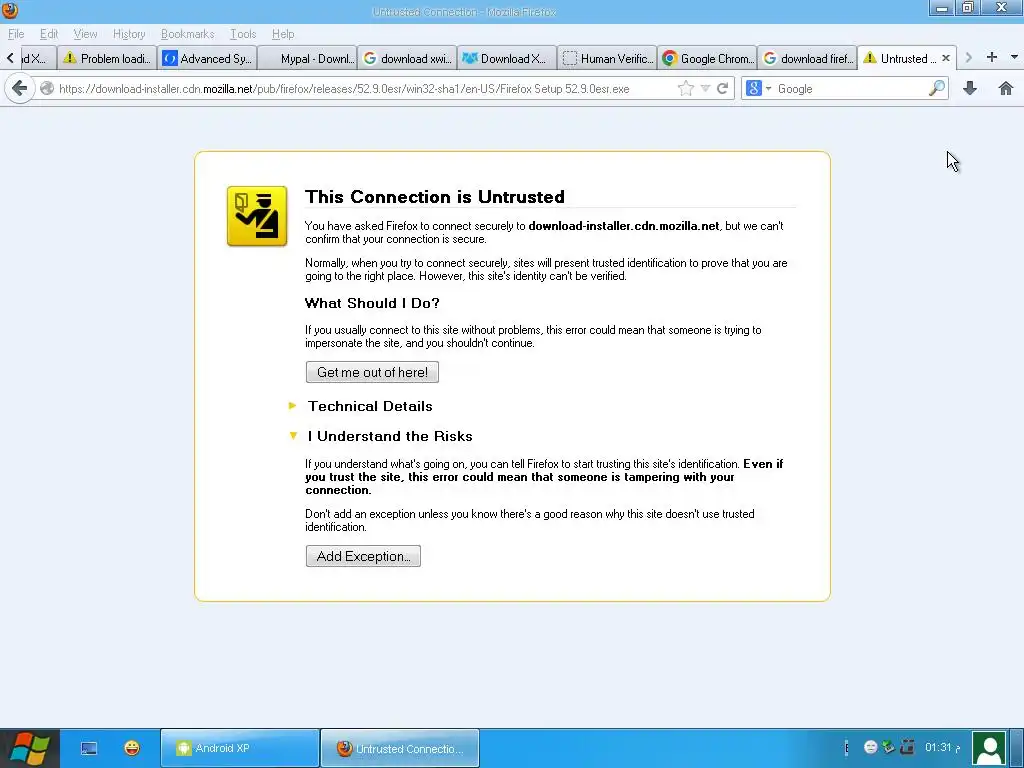The height and width of the screenshot is (768, 1024).
Task: Click the yellow security officer warning icon
Action: point(257,216)
